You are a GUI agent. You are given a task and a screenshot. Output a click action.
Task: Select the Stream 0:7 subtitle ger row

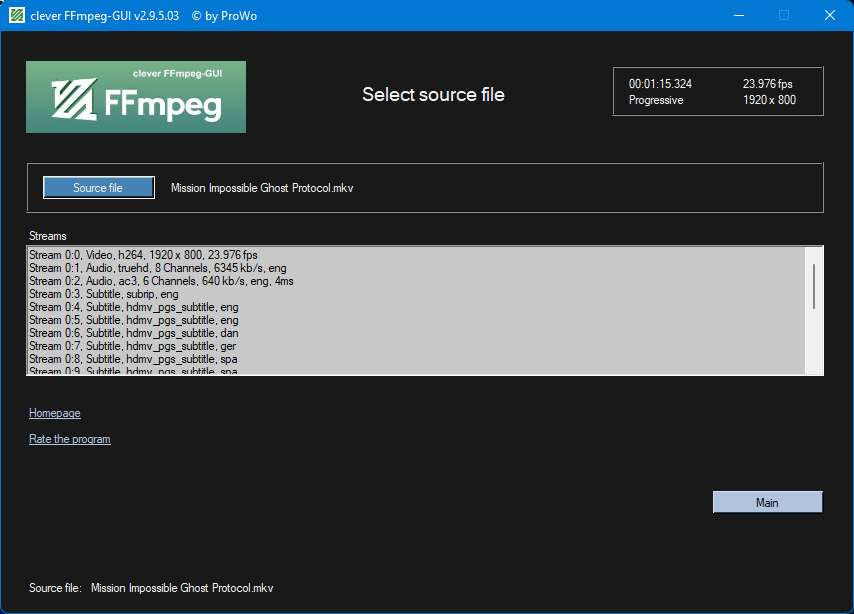416,346
